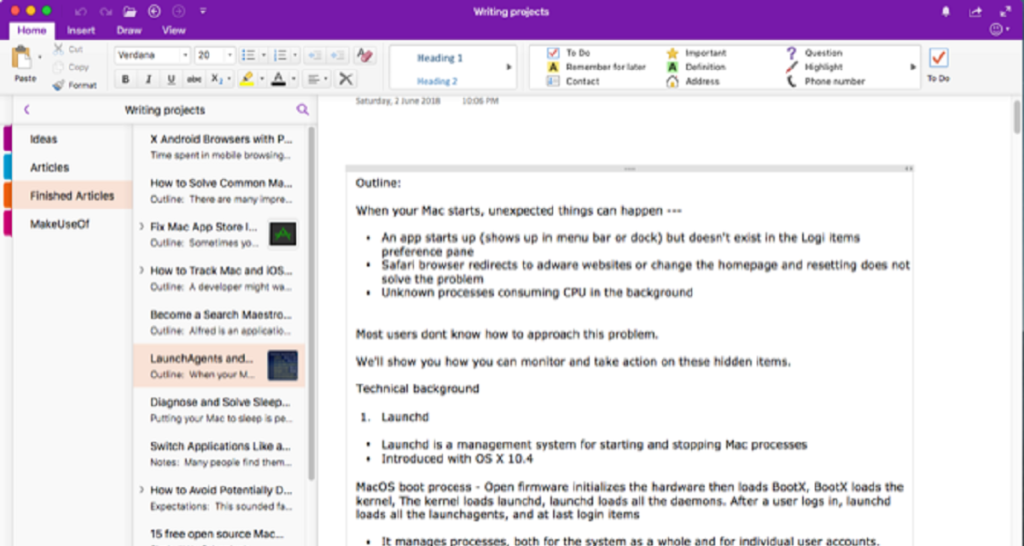1024x546 pixels.
Task: Click the search magnifier in notebook panel
Action: (x=303, y=110)
